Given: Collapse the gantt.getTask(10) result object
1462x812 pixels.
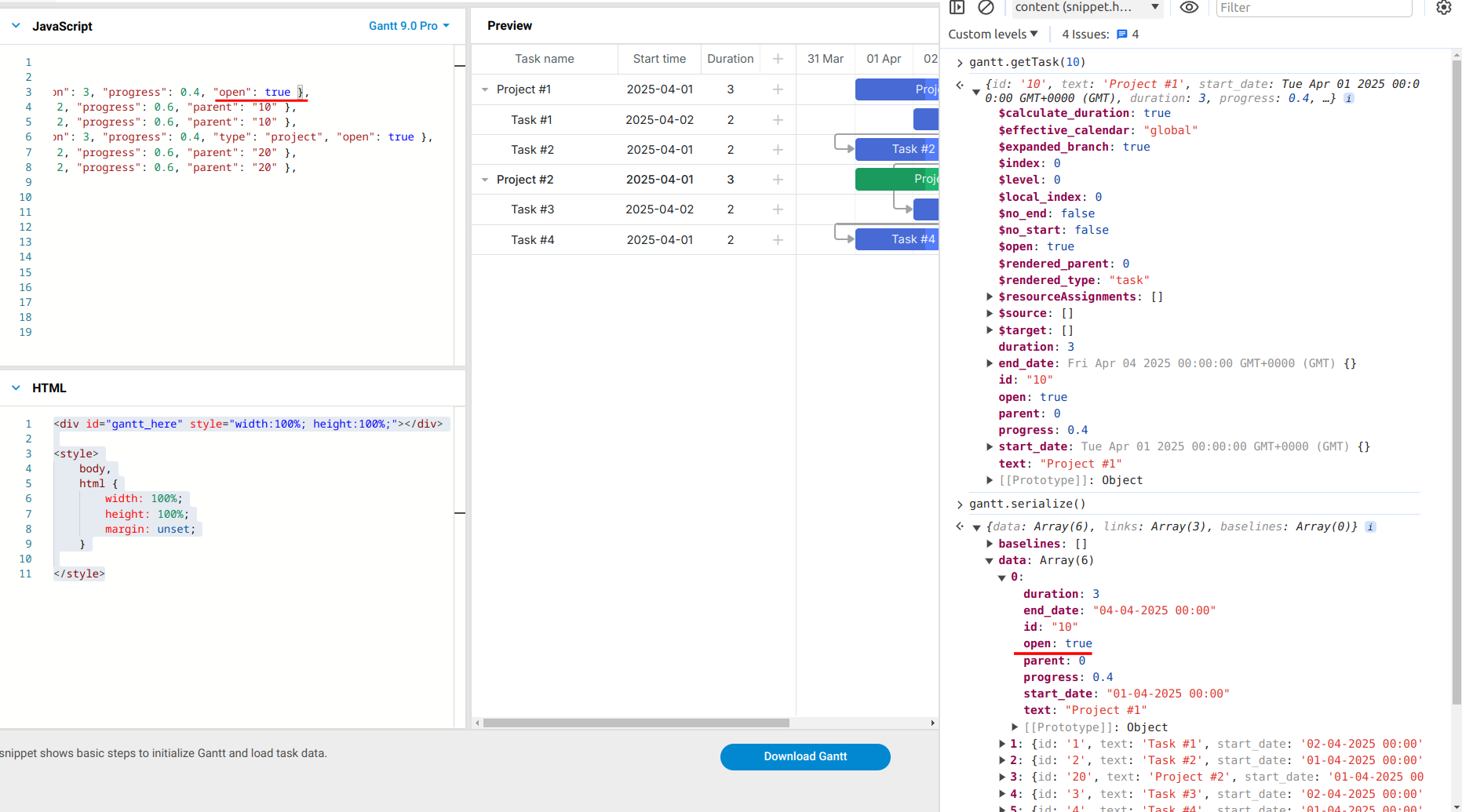Looking at the screenshot, I should coord(976,92).
